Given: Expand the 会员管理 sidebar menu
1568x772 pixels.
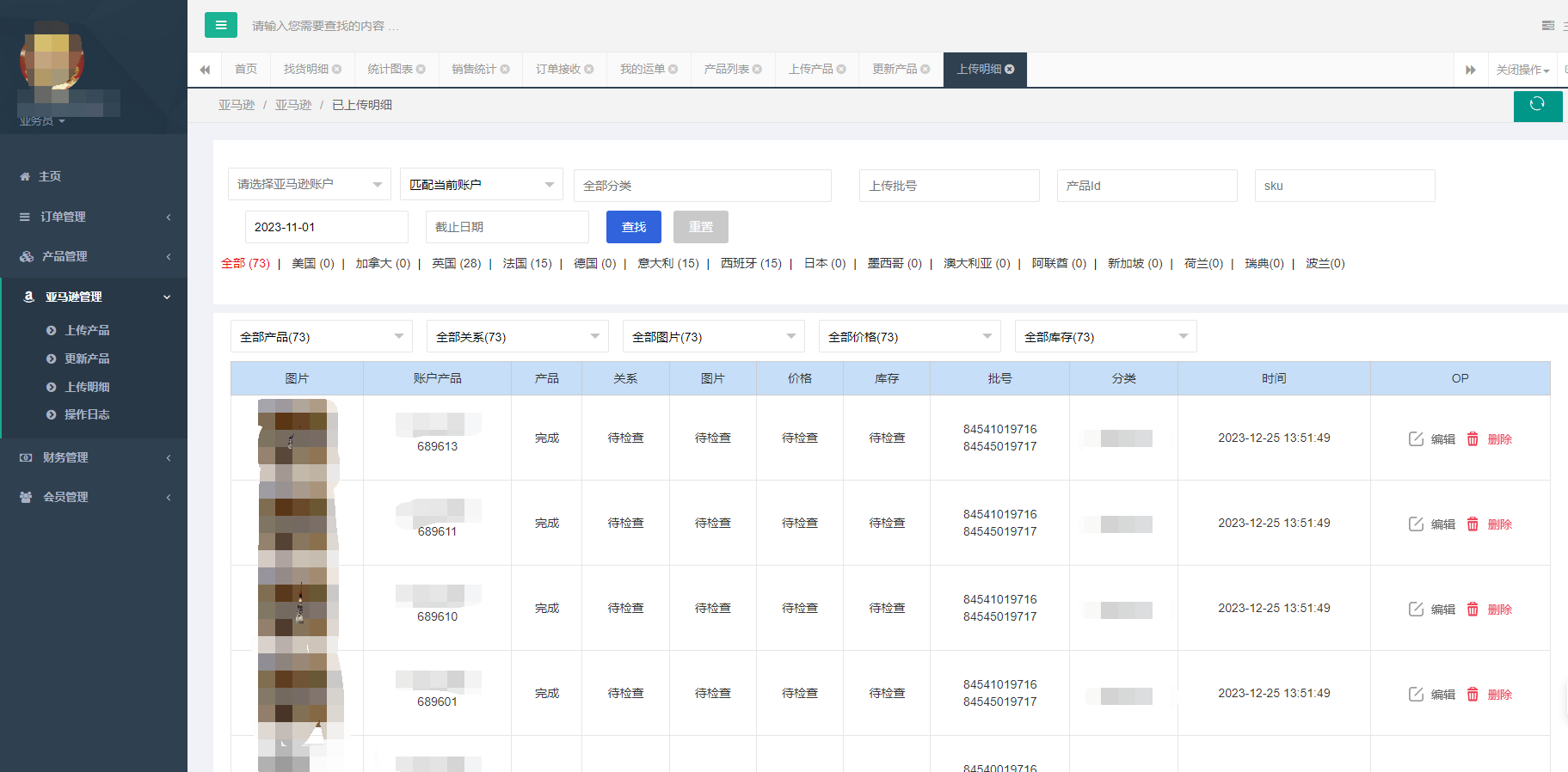Looking at the screenshot, I should 94,497.
